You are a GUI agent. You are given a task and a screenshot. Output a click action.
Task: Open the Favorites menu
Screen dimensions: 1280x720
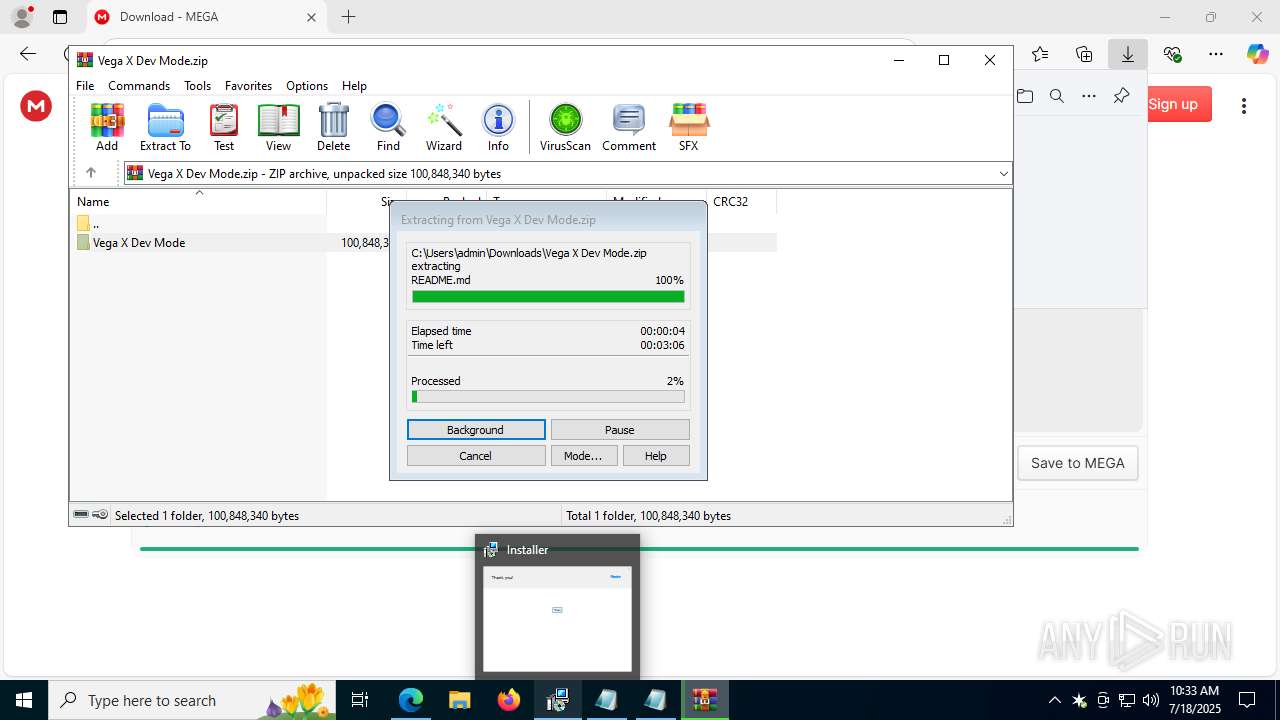point(248,86)
